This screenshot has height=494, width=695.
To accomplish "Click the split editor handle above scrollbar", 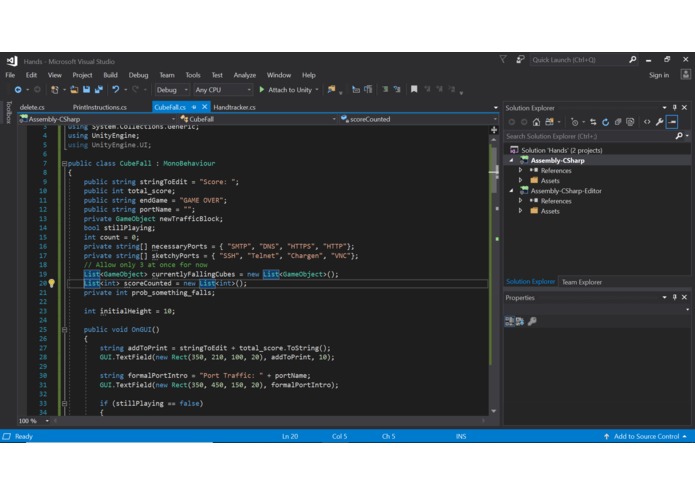I will tap(494, 130).
